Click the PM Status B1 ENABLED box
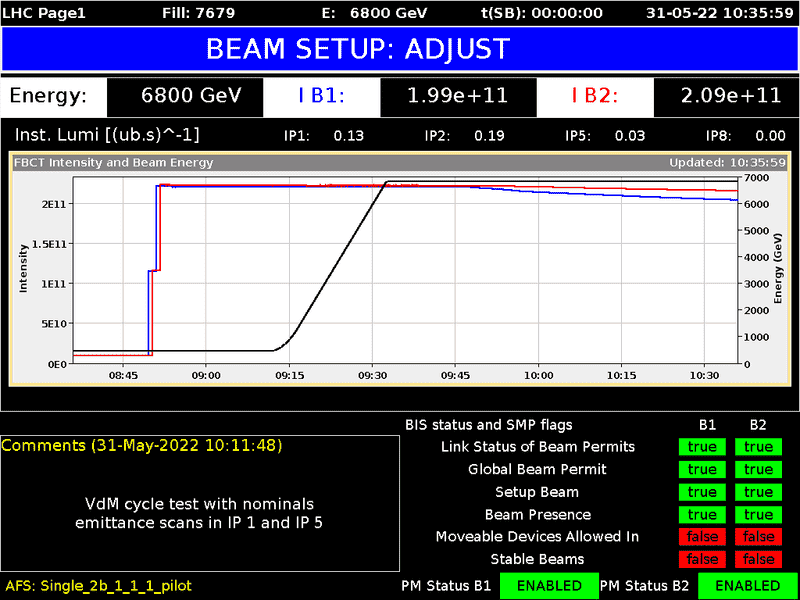 (548, 585)
